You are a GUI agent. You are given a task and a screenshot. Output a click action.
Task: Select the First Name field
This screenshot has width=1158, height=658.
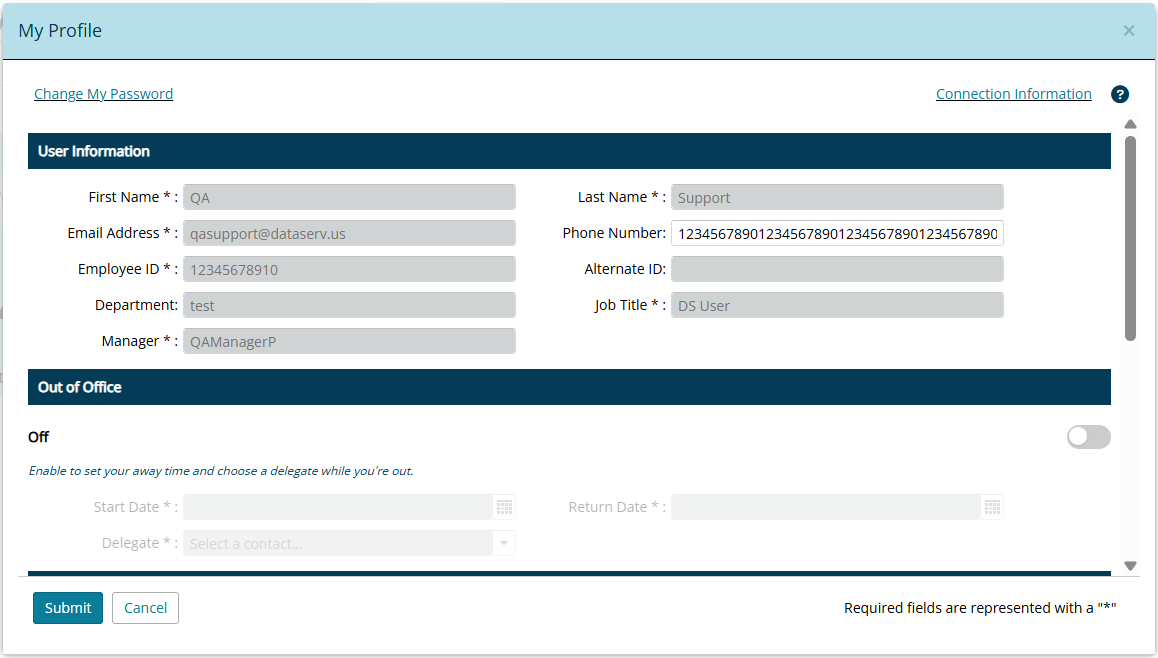point(349,197)
